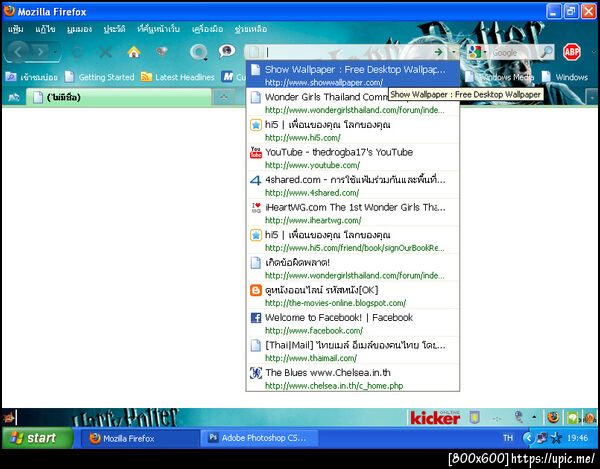This screenshot has height=469, width=600.
Task: Collapse the address bar history dropdown arrow
Action: (454, 52)
